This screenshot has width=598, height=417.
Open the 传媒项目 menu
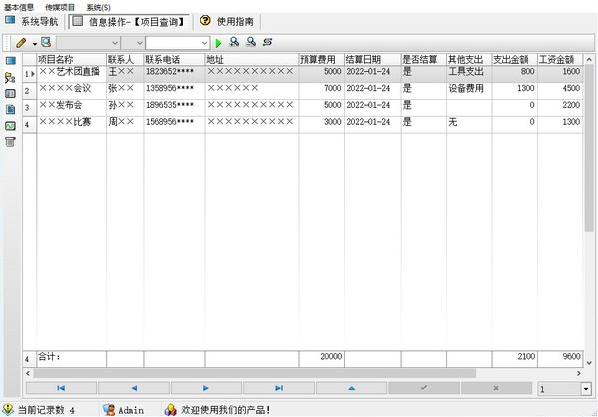[60, 7]
